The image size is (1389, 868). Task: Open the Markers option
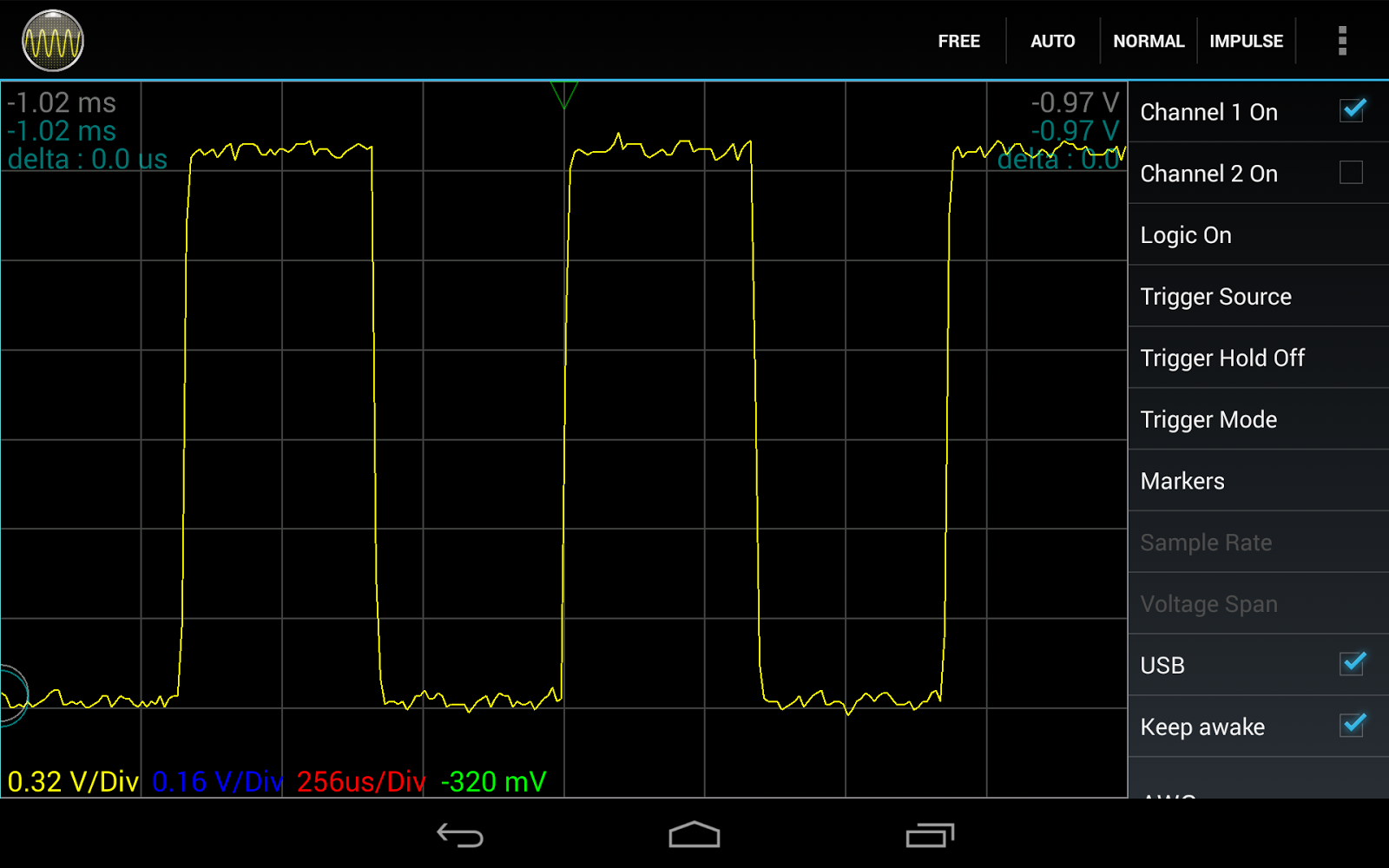(x=1182, y=480)
